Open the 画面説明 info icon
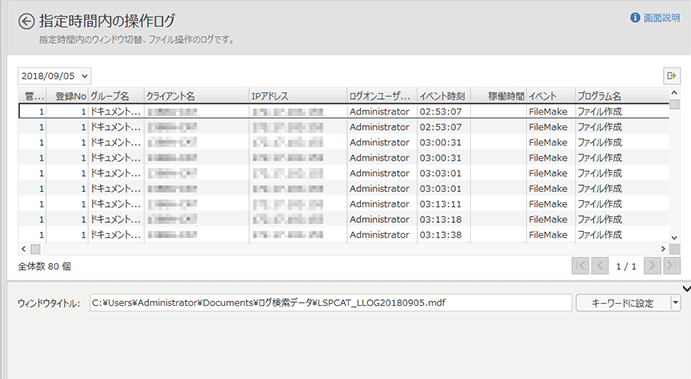The image size is (691, 379). click(x=635, y=18)
